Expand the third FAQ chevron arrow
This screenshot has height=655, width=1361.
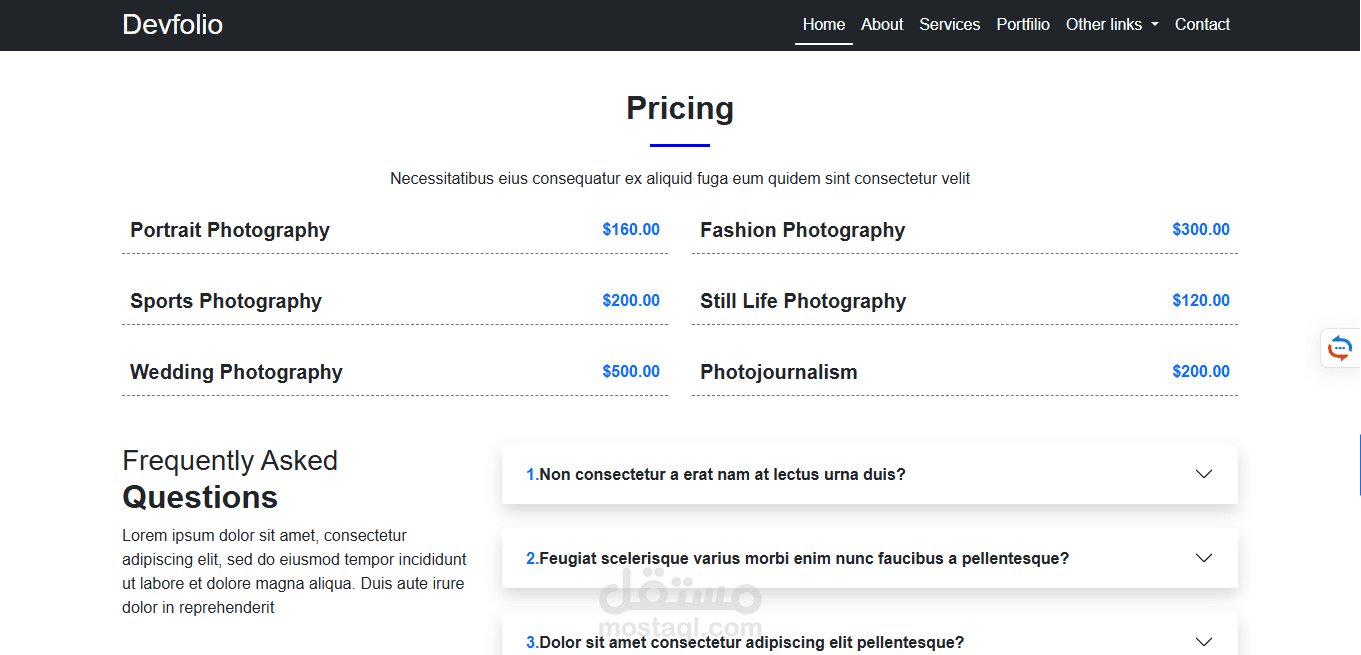(x=1204, y=642)
